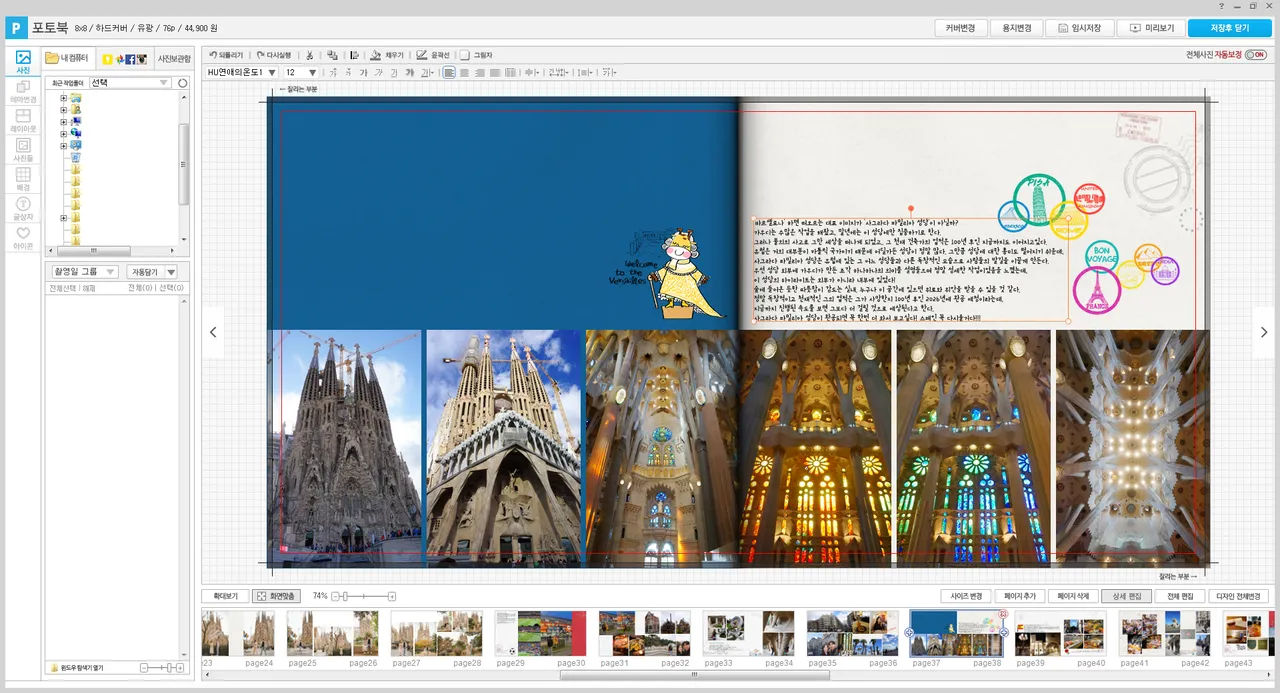
Task: Click the 사이즈 변경 size change button
Action: click(967, 596)
